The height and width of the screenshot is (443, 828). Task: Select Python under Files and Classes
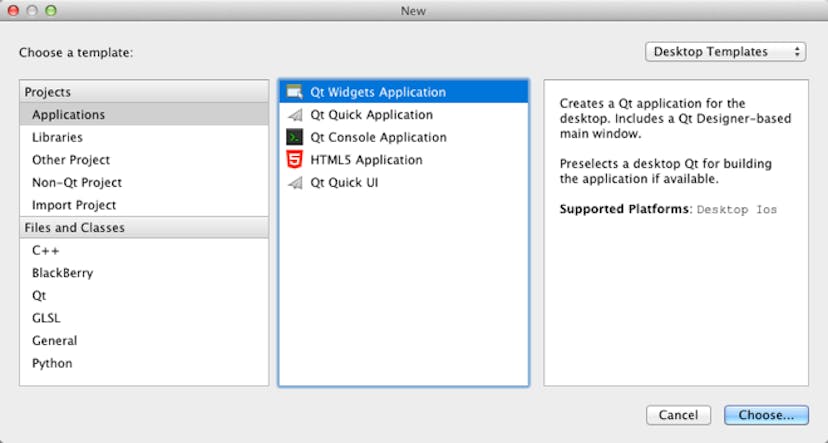144,363
